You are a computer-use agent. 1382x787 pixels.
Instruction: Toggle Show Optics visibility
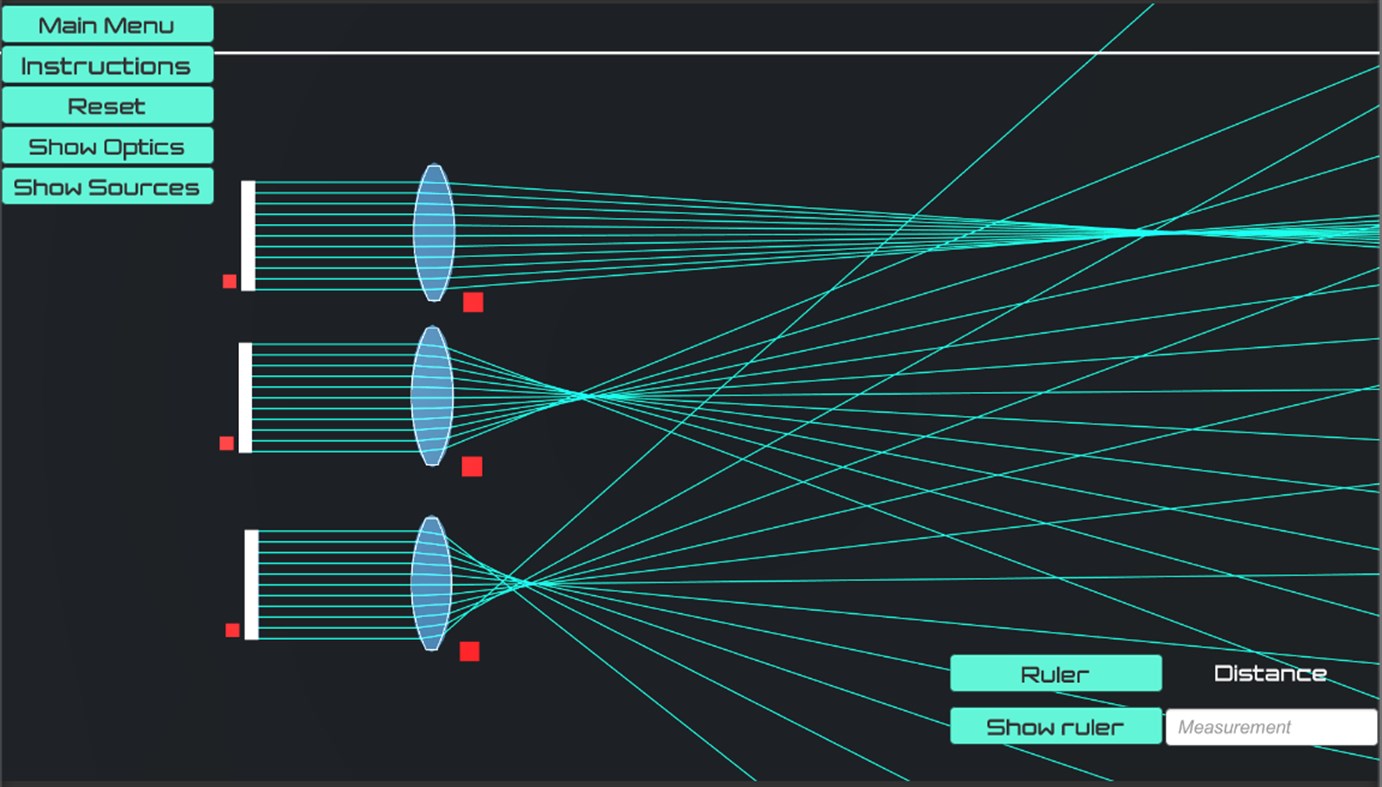pyautogui.click(x=107, y=145)
